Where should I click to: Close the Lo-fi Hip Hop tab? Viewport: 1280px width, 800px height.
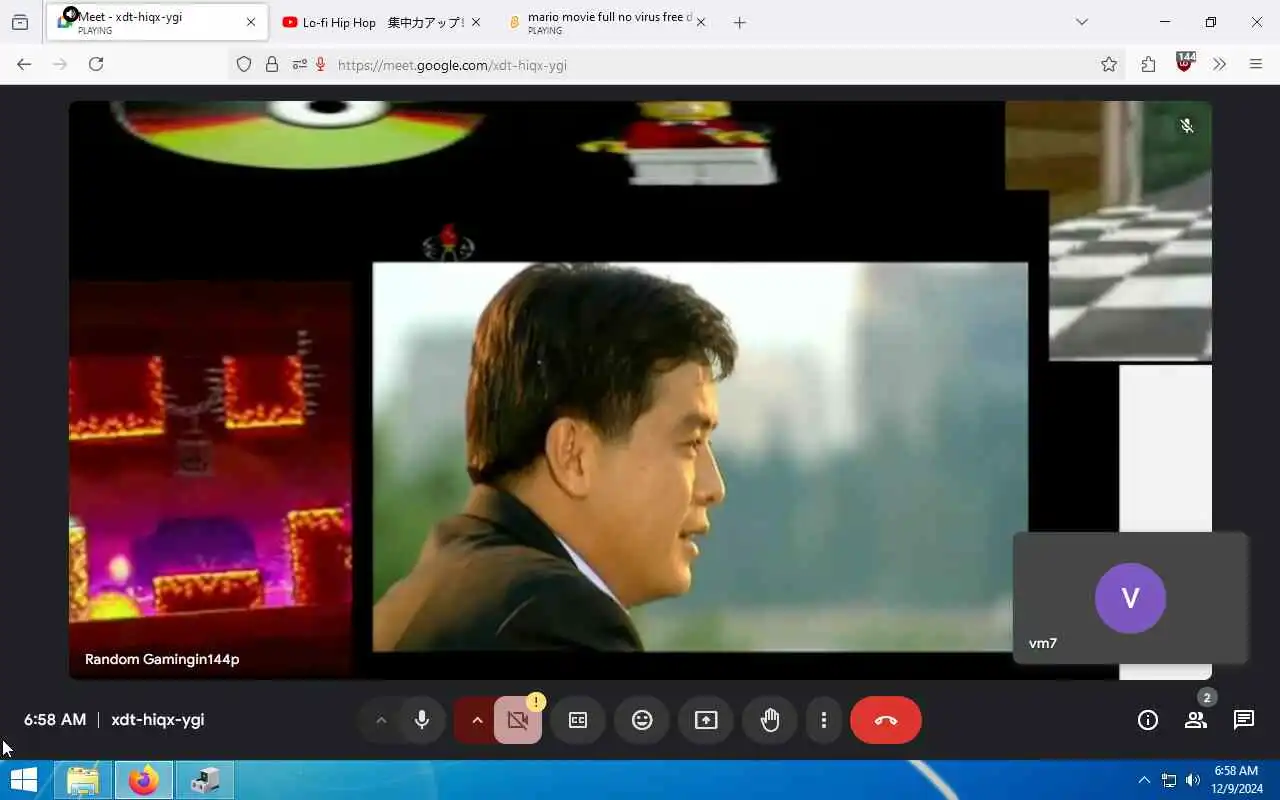pyautogui.click(x=476, y=22)
